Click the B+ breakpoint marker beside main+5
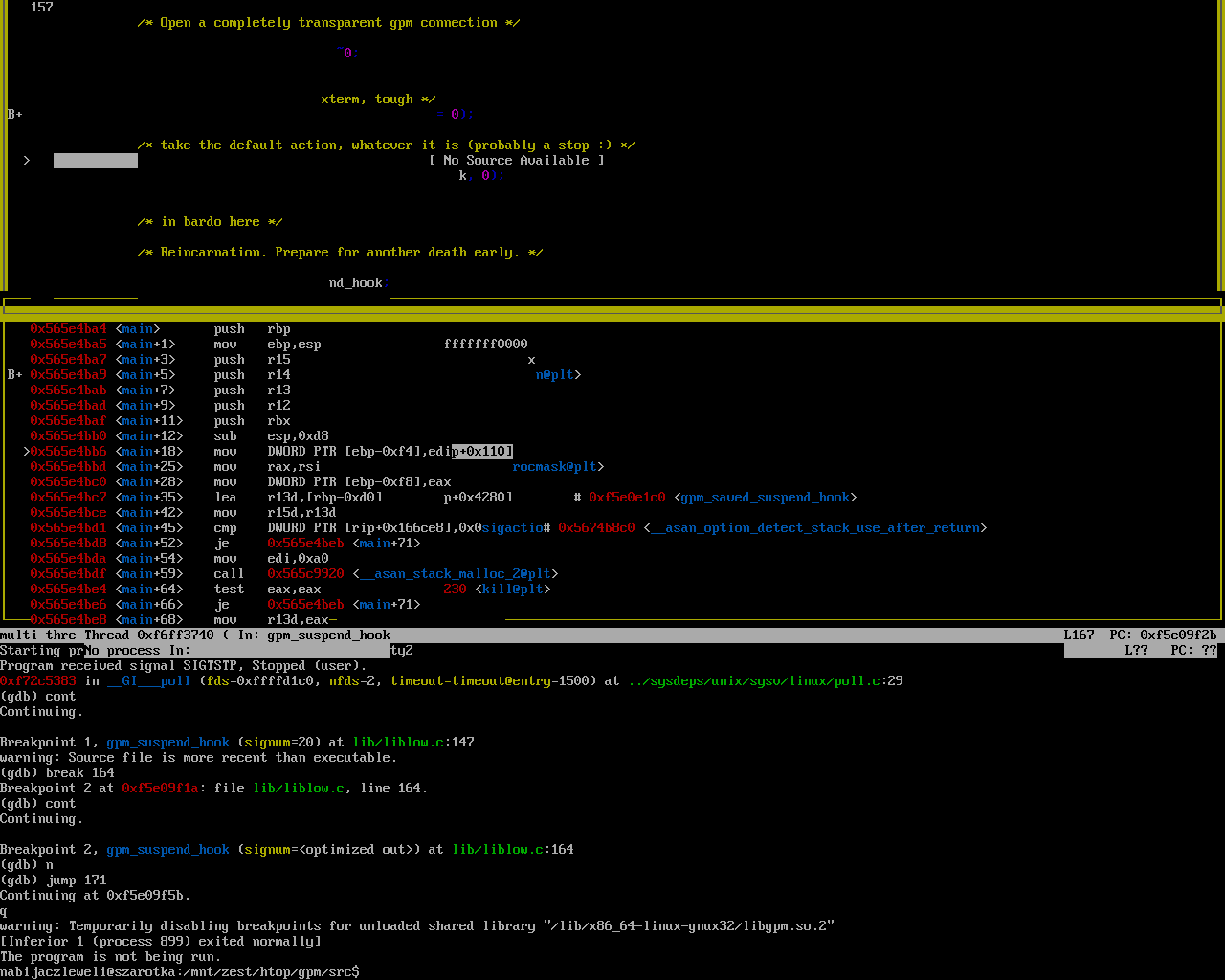This screenshot has width=1225, height=980. 14,375
